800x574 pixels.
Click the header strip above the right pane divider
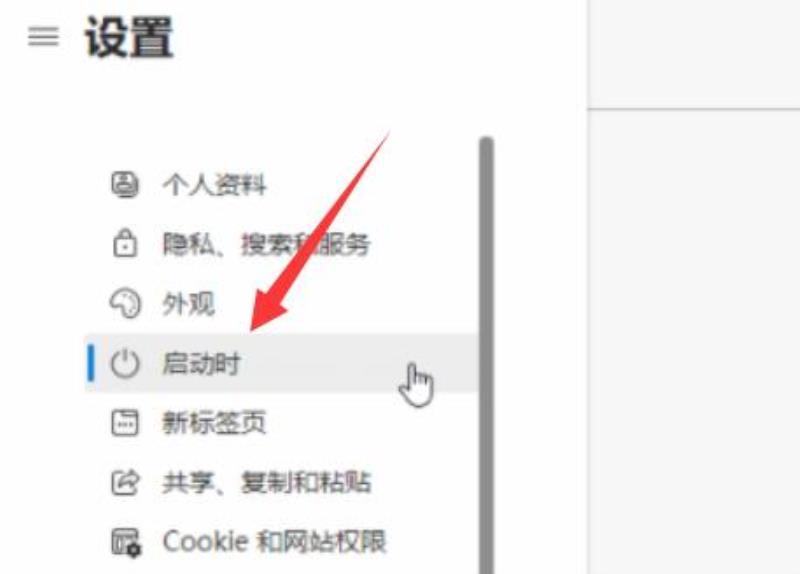(x=694, y=54)
